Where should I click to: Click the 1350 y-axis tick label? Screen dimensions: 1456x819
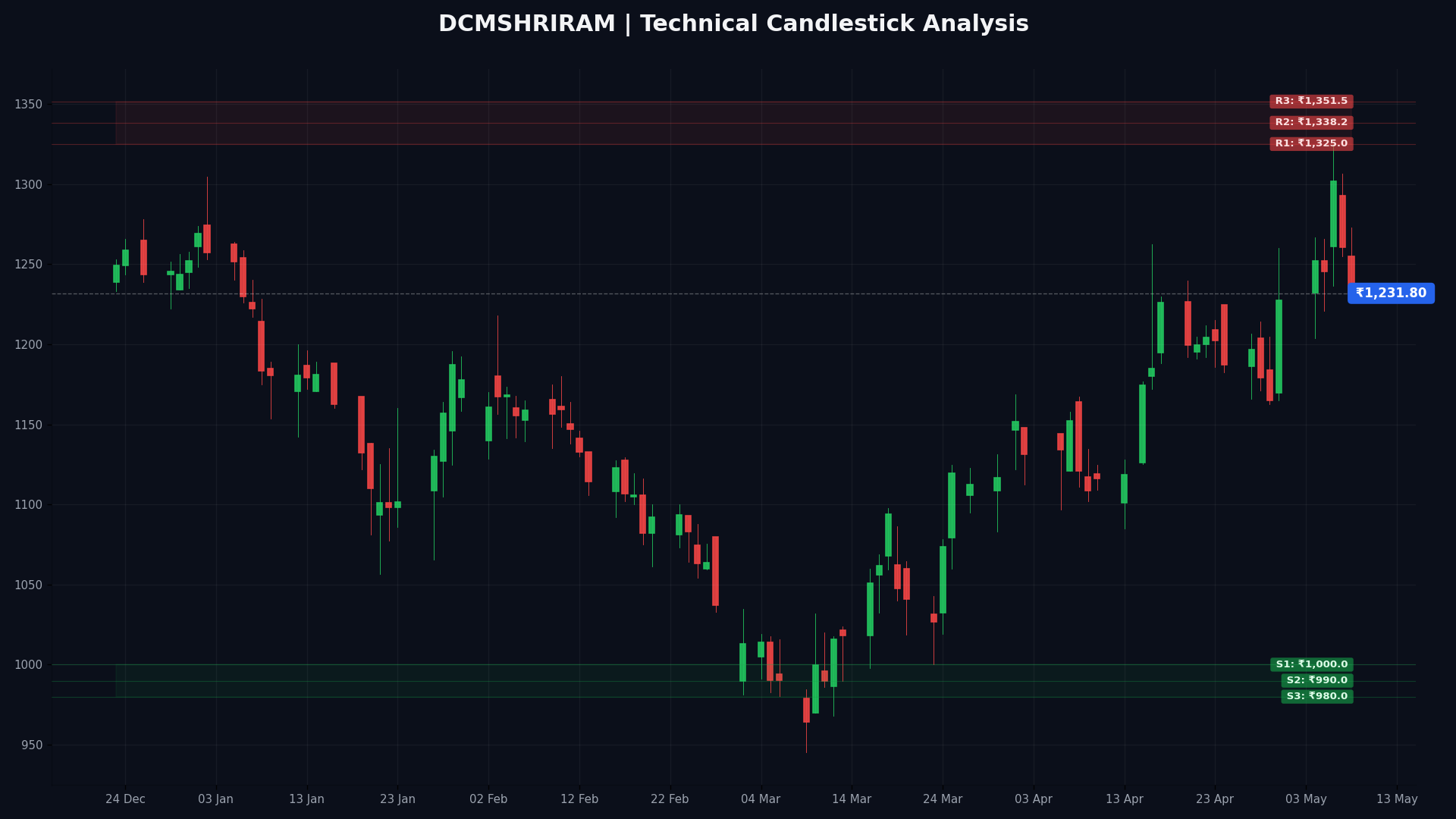[x=29, y=105]
